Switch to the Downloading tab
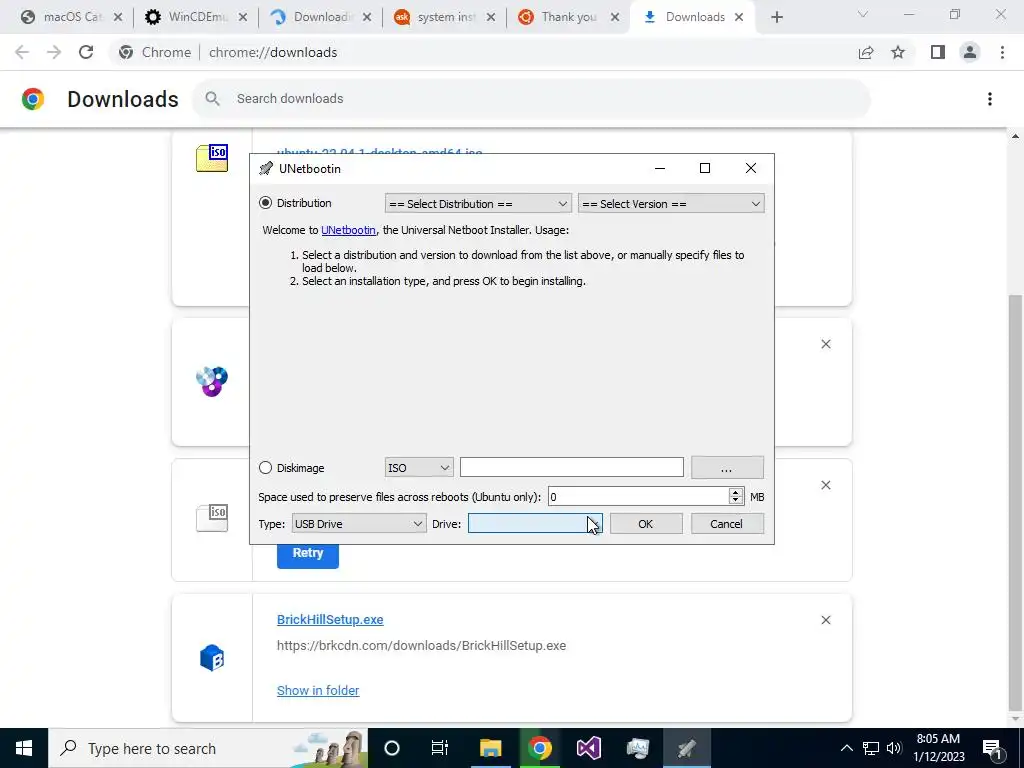1024x768 pixels. (321, 17)
